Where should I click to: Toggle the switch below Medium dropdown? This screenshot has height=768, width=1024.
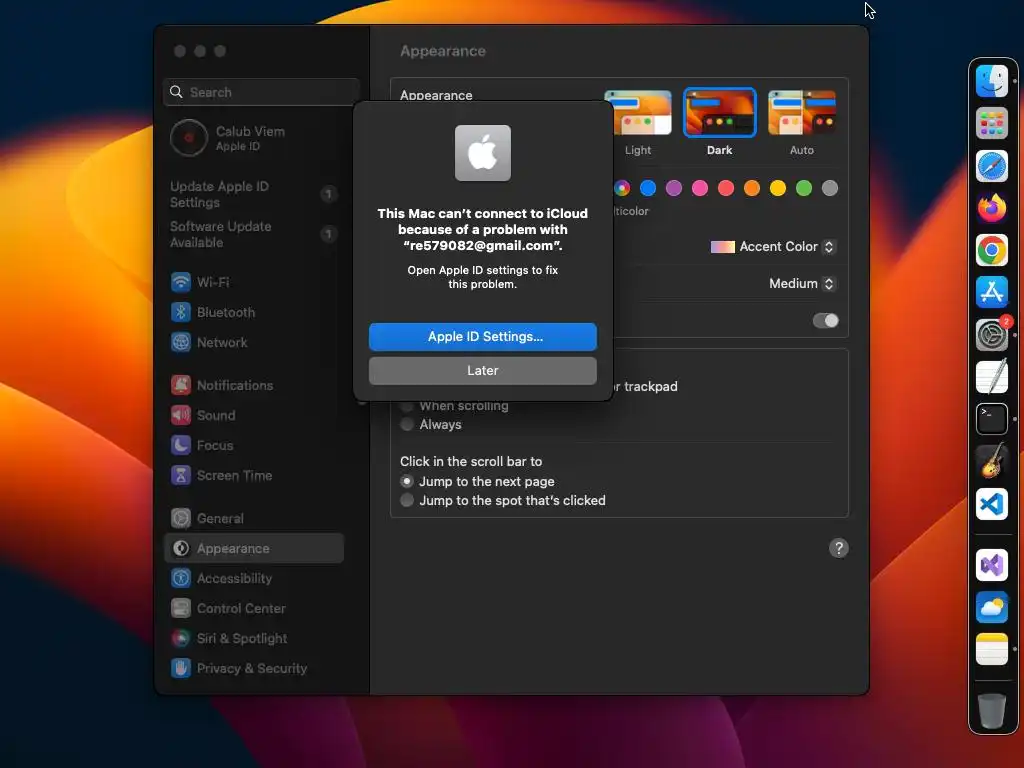coord(825,321)
